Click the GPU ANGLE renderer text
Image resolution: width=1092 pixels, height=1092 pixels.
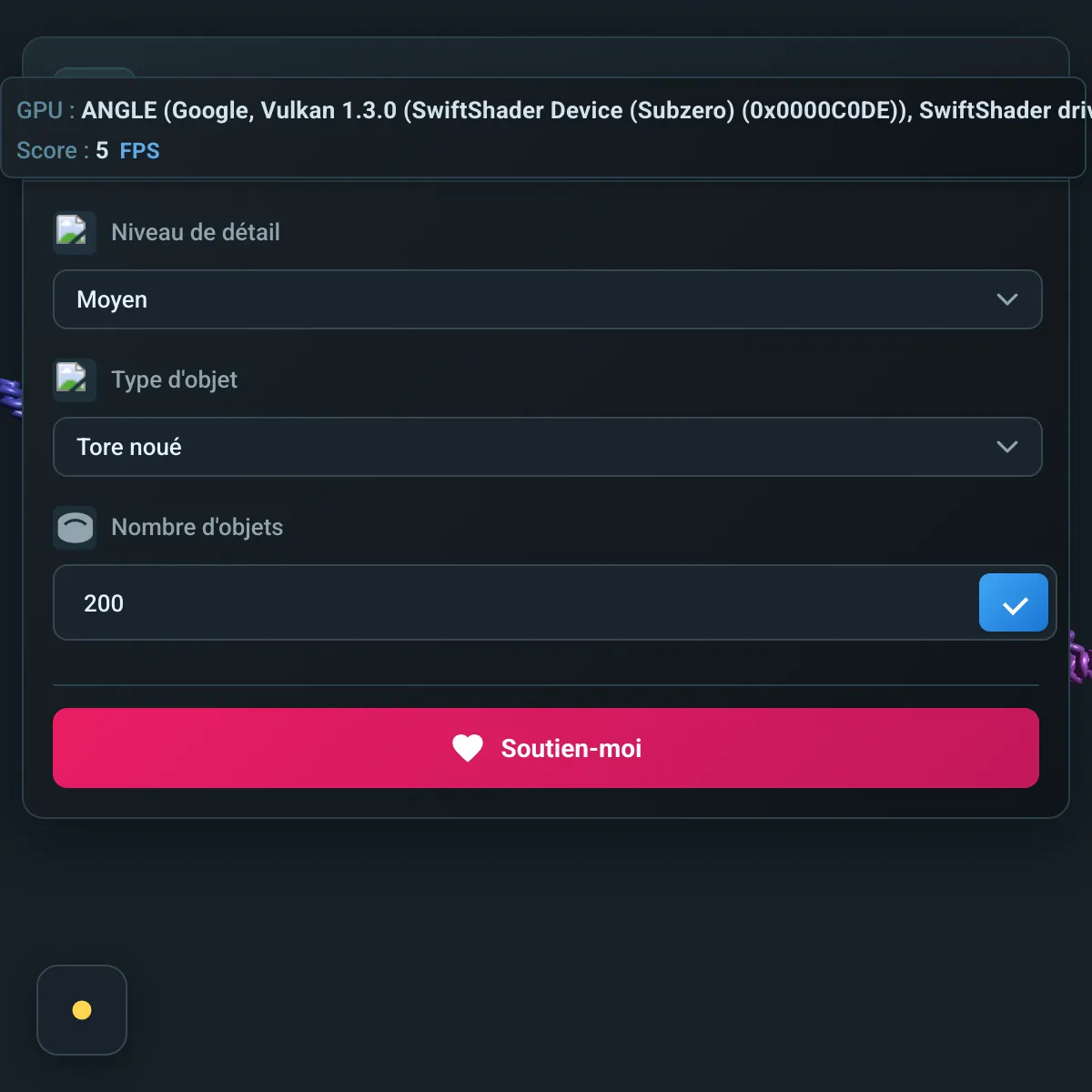[x=582, y=111]
